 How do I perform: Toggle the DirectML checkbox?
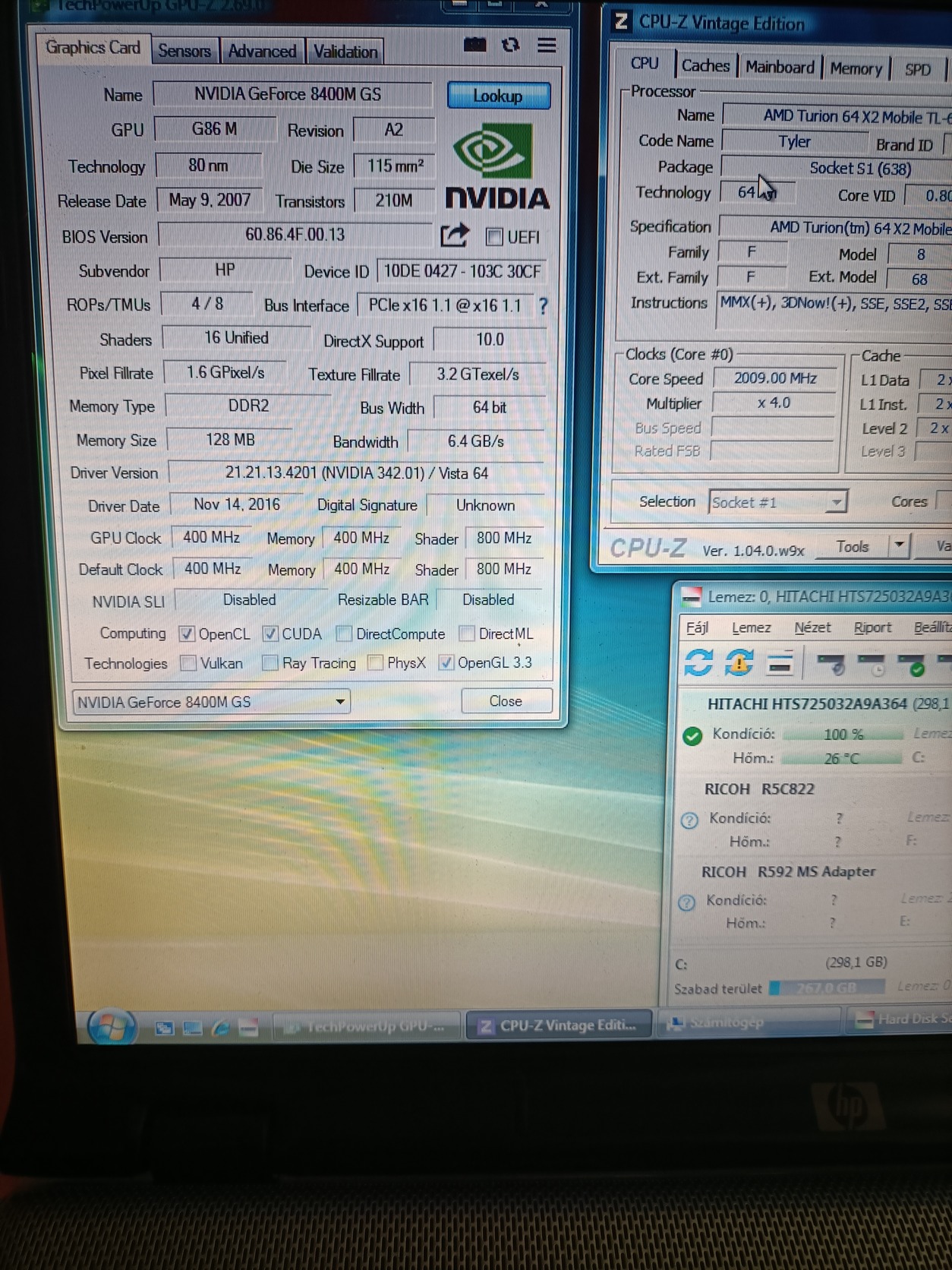[x=467, y=633]
